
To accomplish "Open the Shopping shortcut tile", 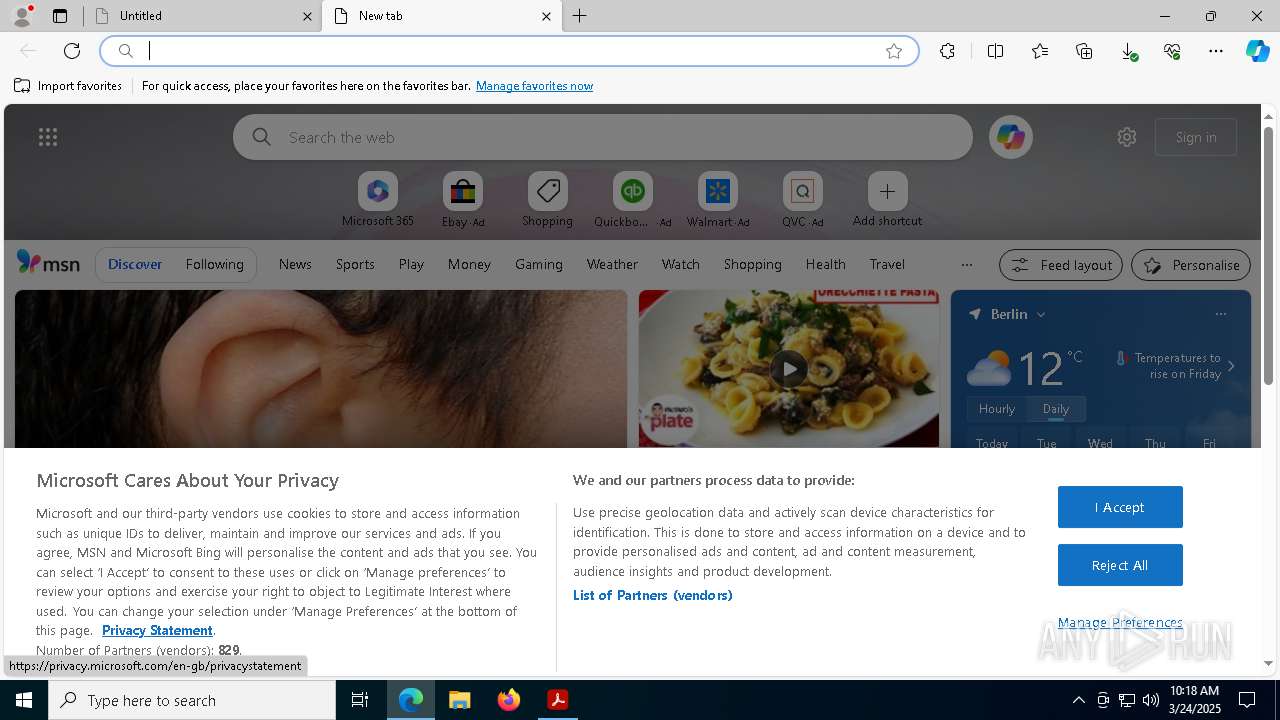I will click(547, 200).
